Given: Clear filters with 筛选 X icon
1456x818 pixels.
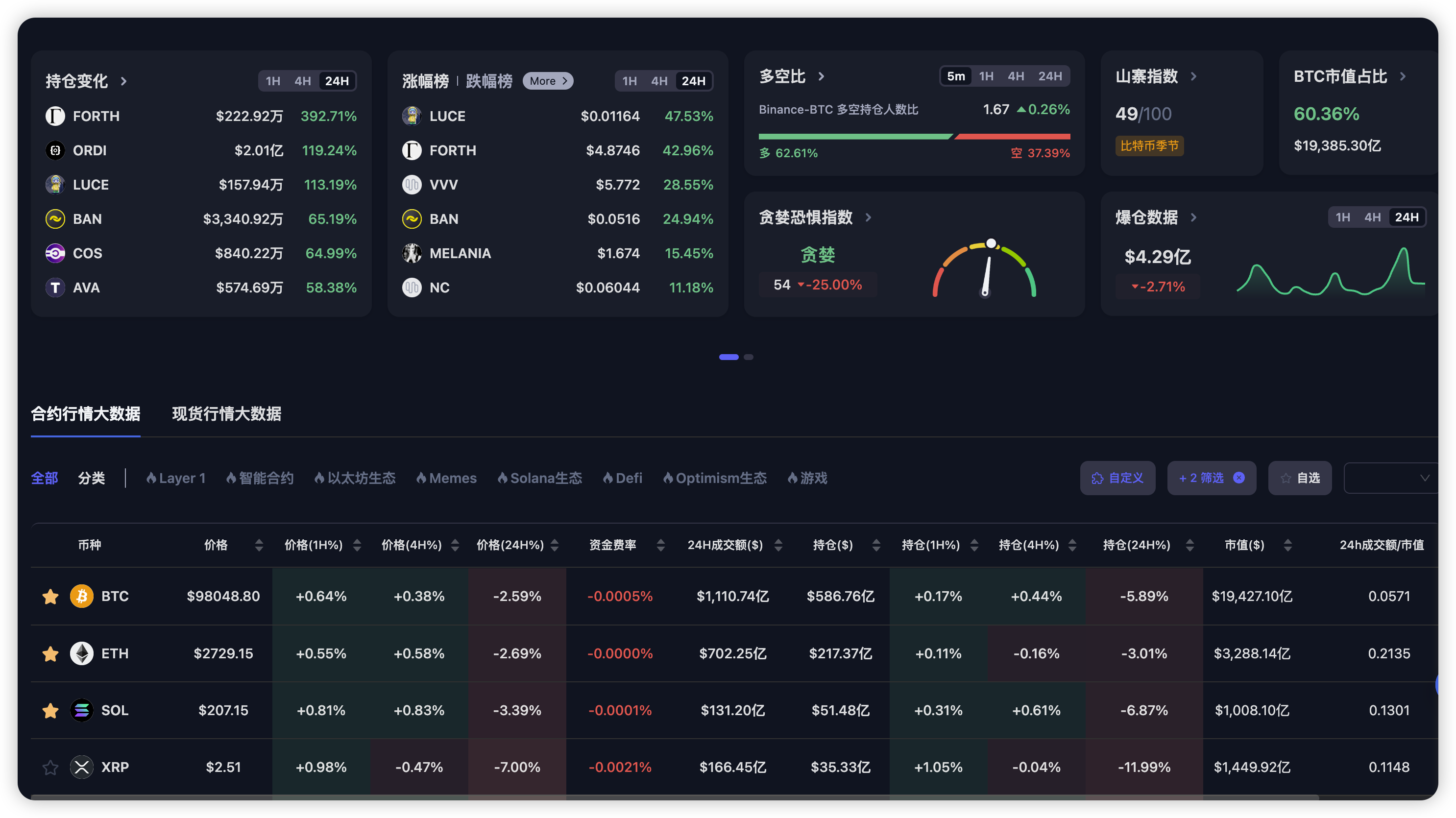Looking at the screenshot, I should point(1238,478).
